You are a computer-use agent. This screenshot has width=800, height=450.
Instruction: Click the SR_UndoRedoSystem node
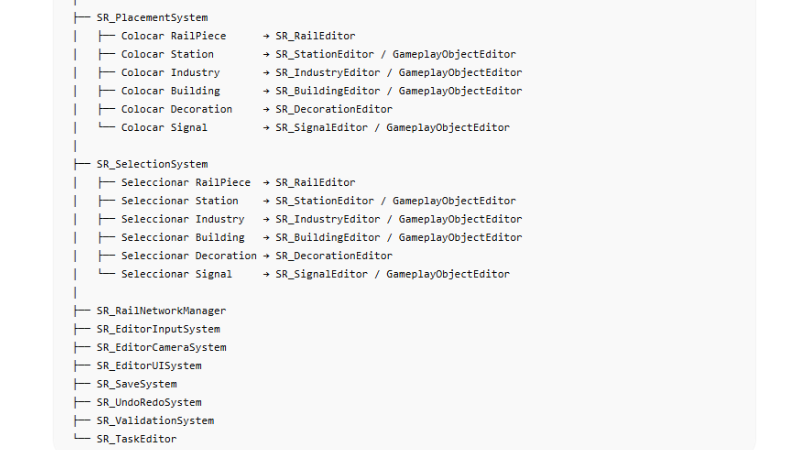point(149,403)
